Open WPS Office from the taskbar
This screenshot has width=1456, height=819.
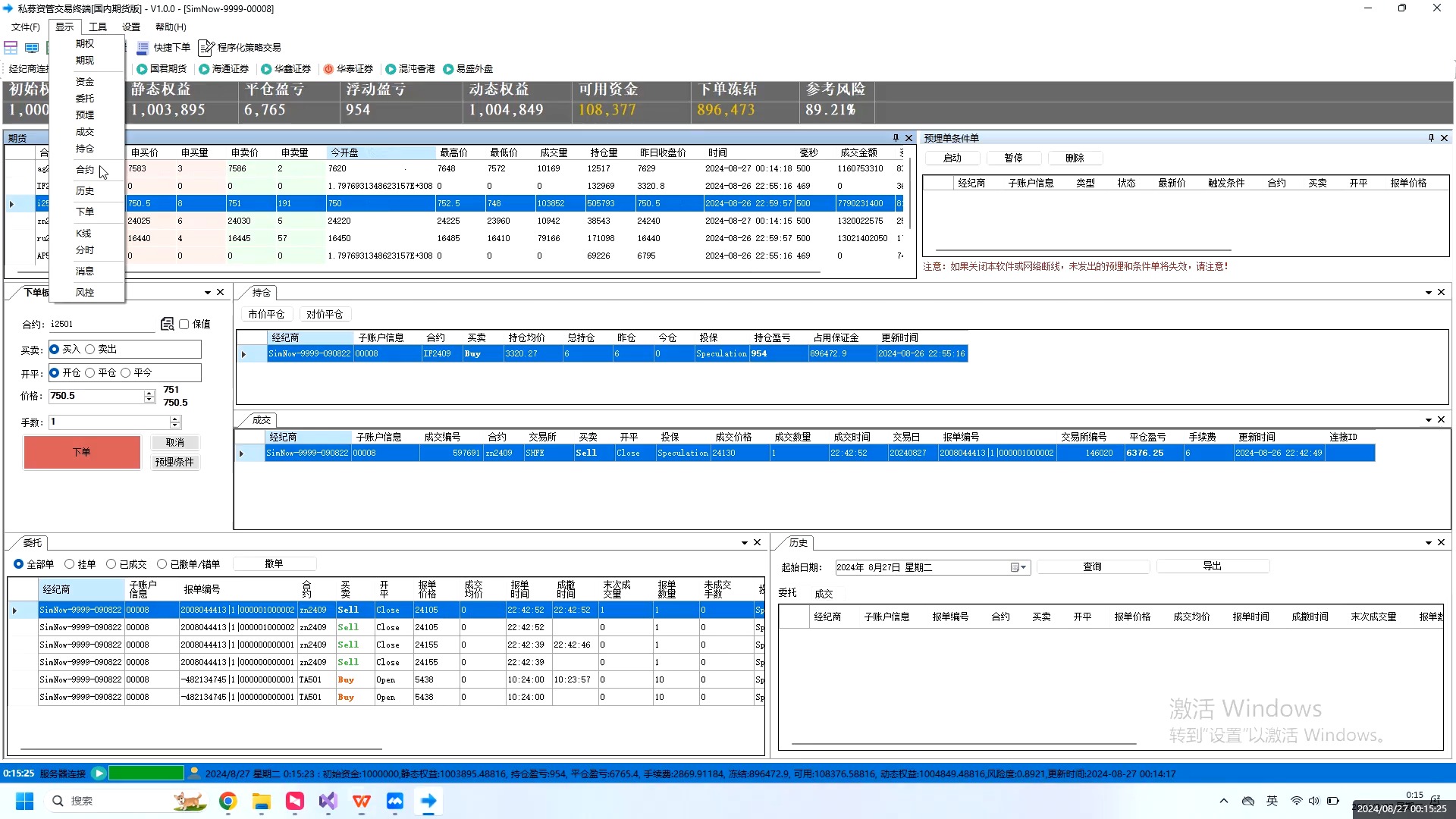click(x=362, y=801)
